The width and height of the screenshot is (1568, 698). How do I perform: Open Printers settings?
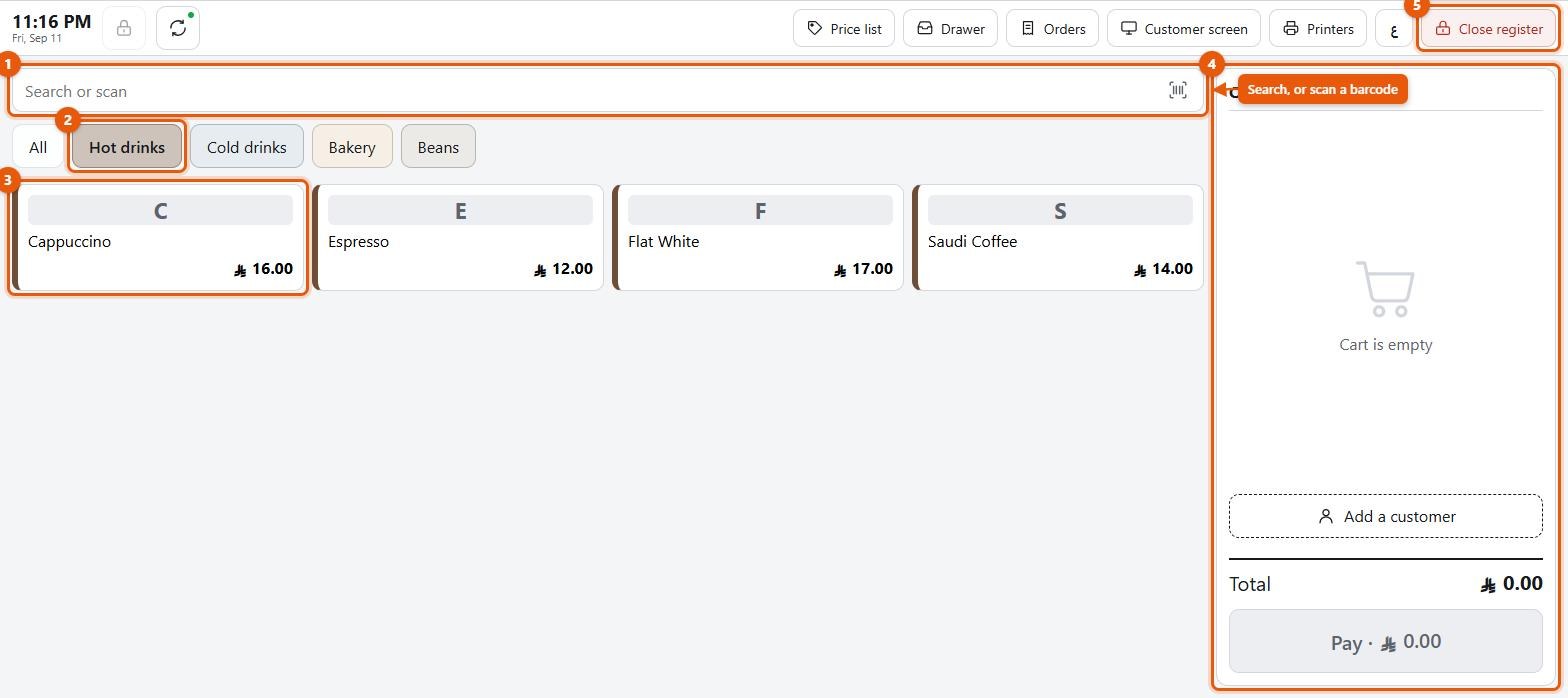[1318, 29]
